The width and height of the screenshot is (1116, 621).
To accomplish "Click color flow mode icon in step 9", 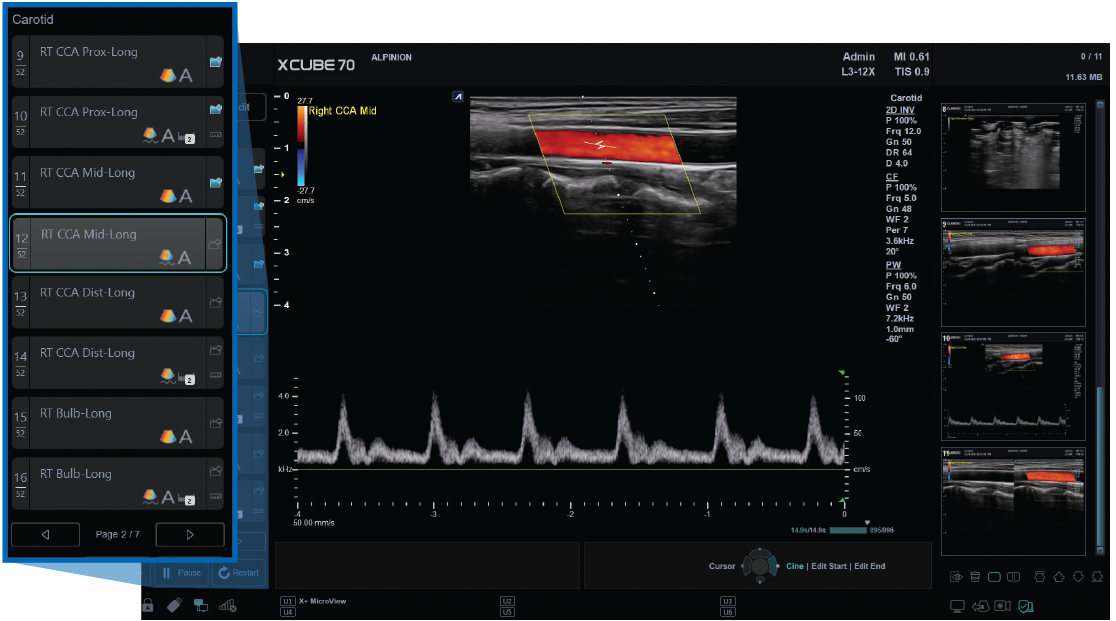I will coord(168,75).
